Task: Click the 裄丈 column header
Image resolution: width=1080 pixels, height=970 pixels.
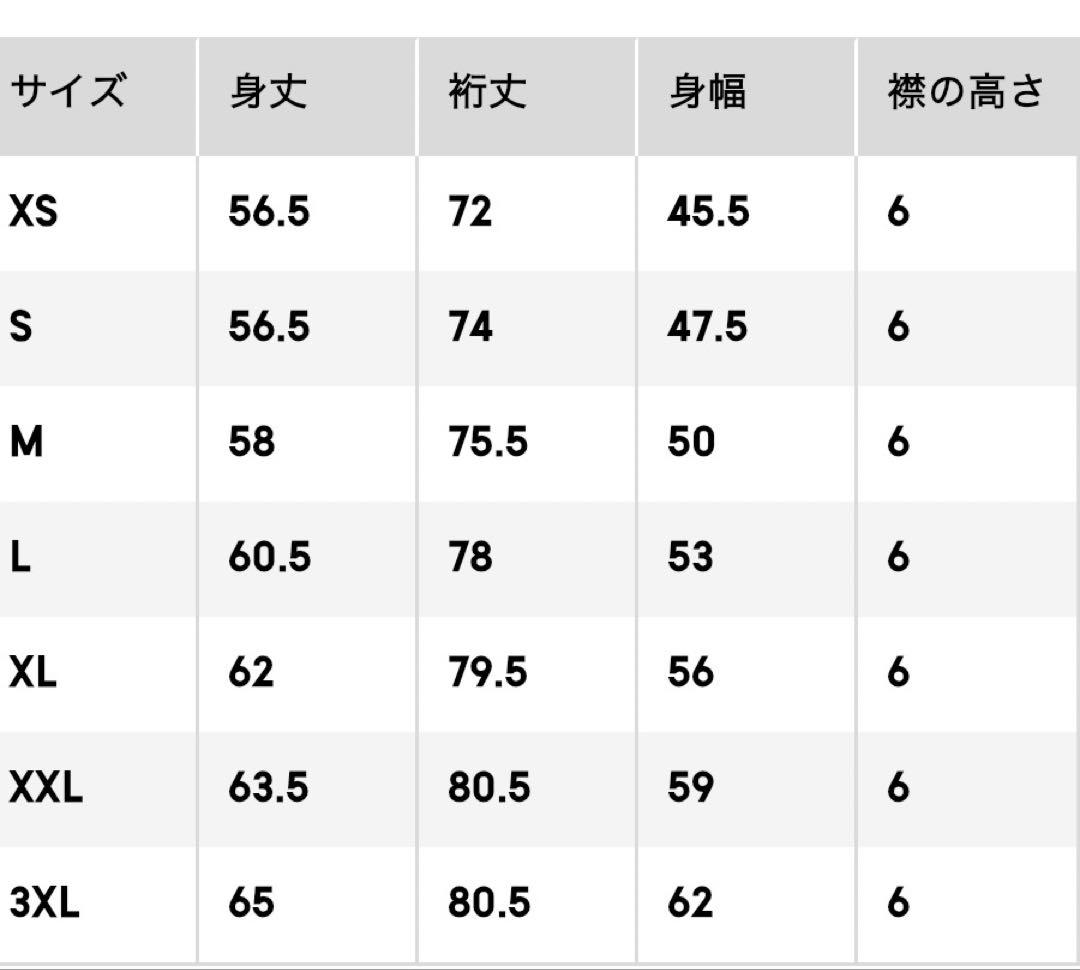Action: point(487,93)
